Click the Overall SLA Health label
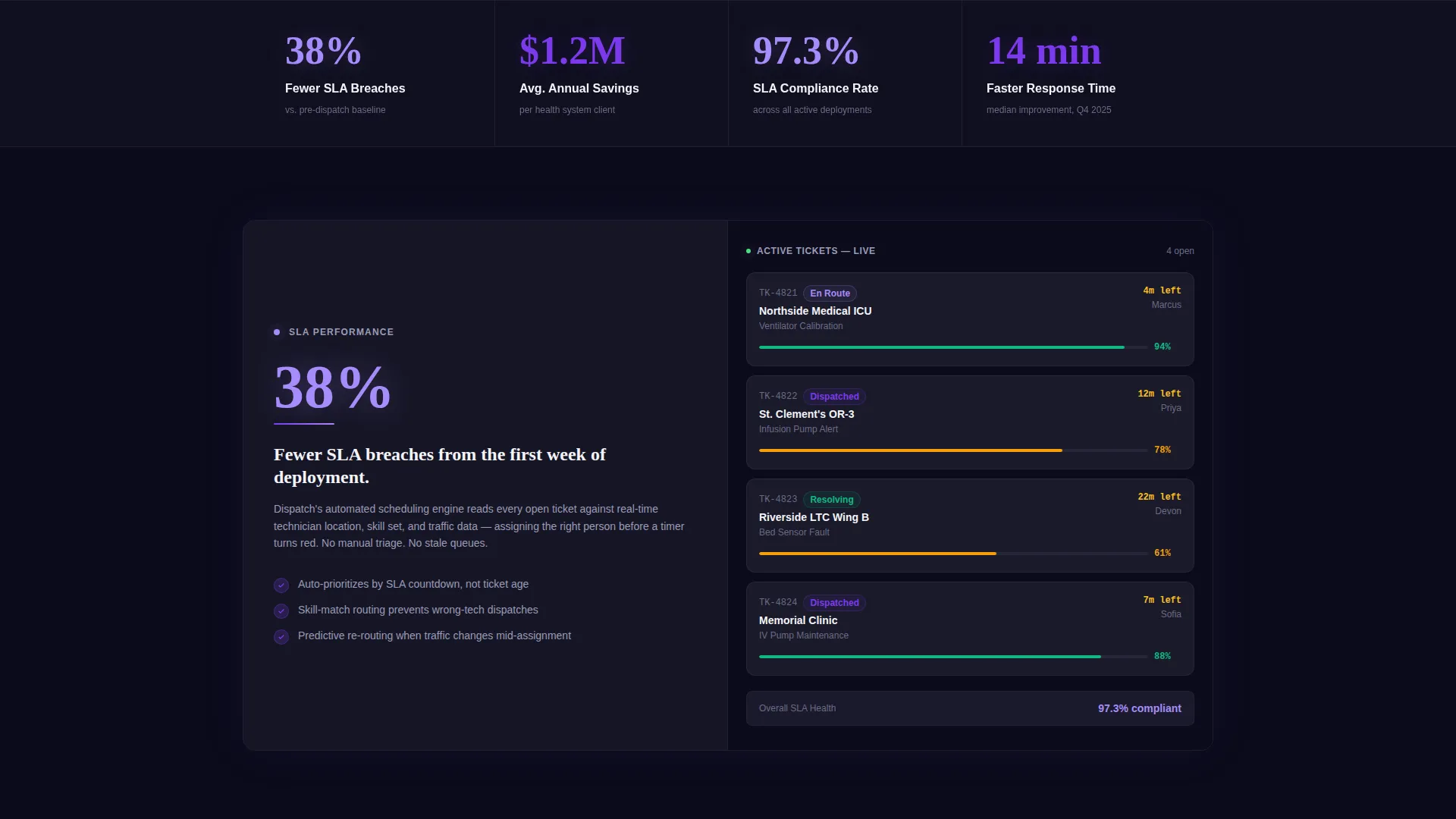Image resolution: width=1456 pixels, height=819 pixels. [797, 708]
